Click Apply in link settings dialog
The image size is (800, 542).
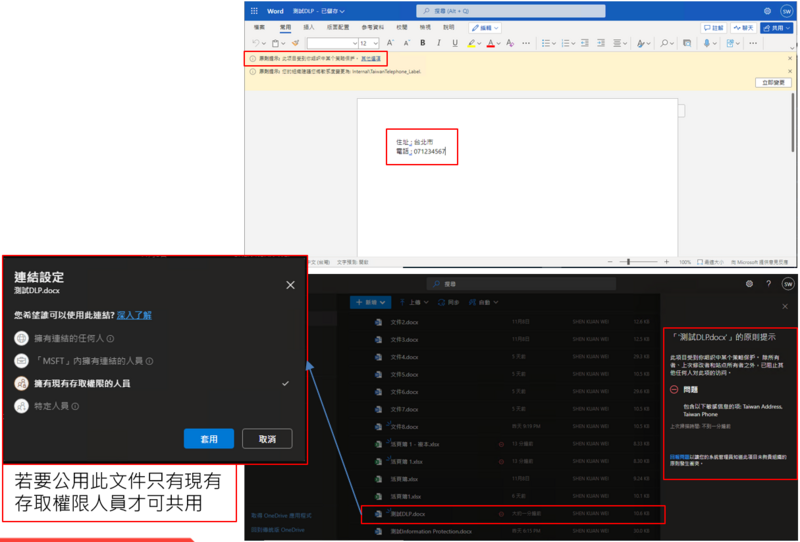click(x=209, y=438)
